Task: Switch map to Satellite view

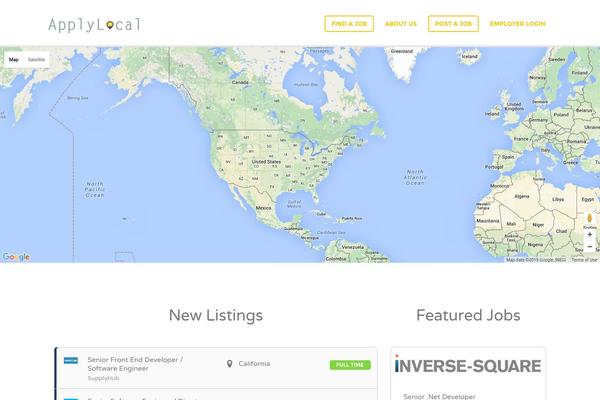Action: [x=36, y=60]
